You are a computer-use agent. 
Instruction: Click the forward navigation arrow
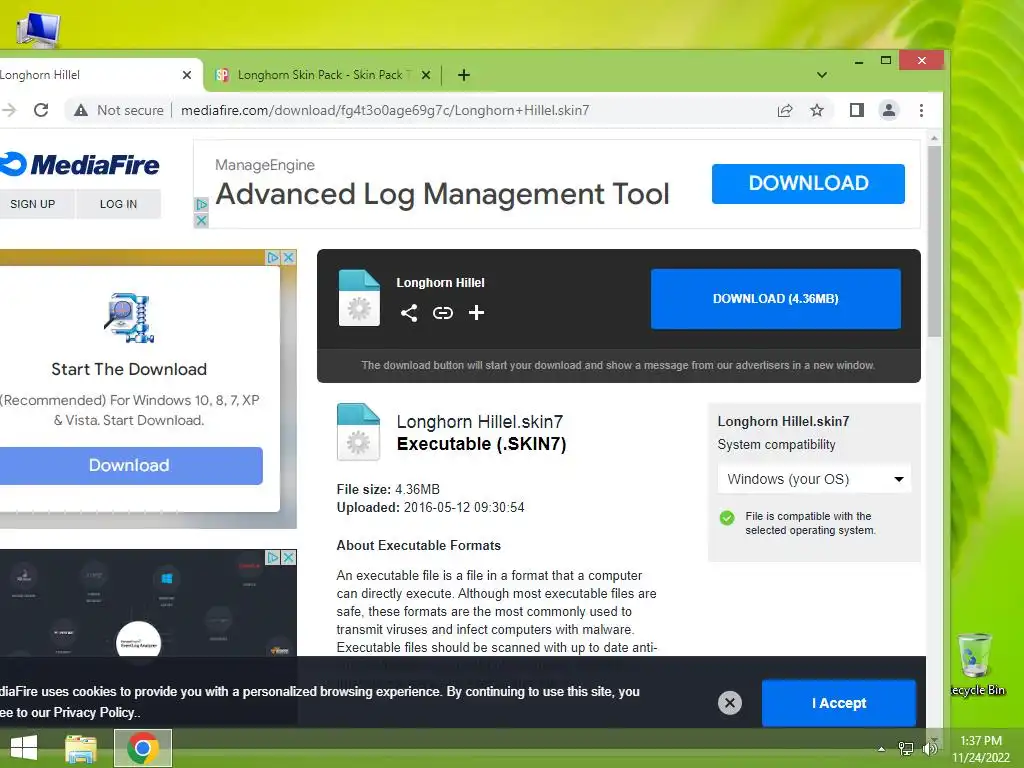(x=8, y=110)
